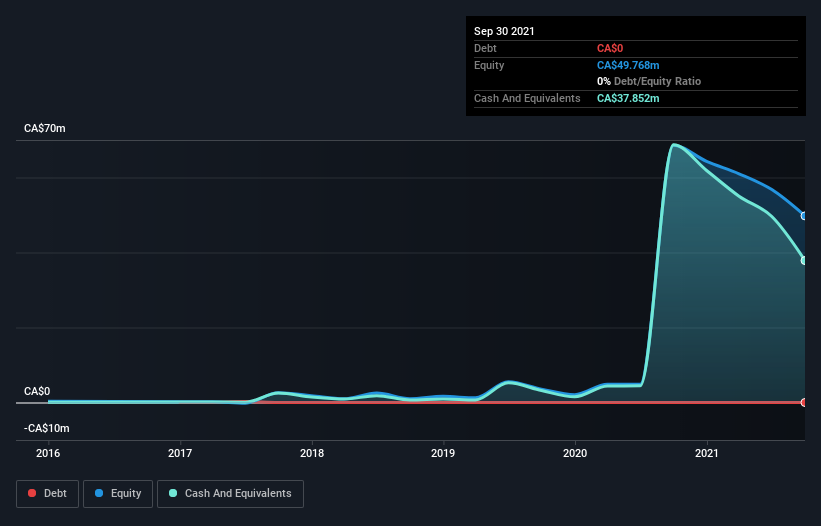821x526 pixels.
Task: Click the 2018 axis label
Action: (x=312, y=453)
